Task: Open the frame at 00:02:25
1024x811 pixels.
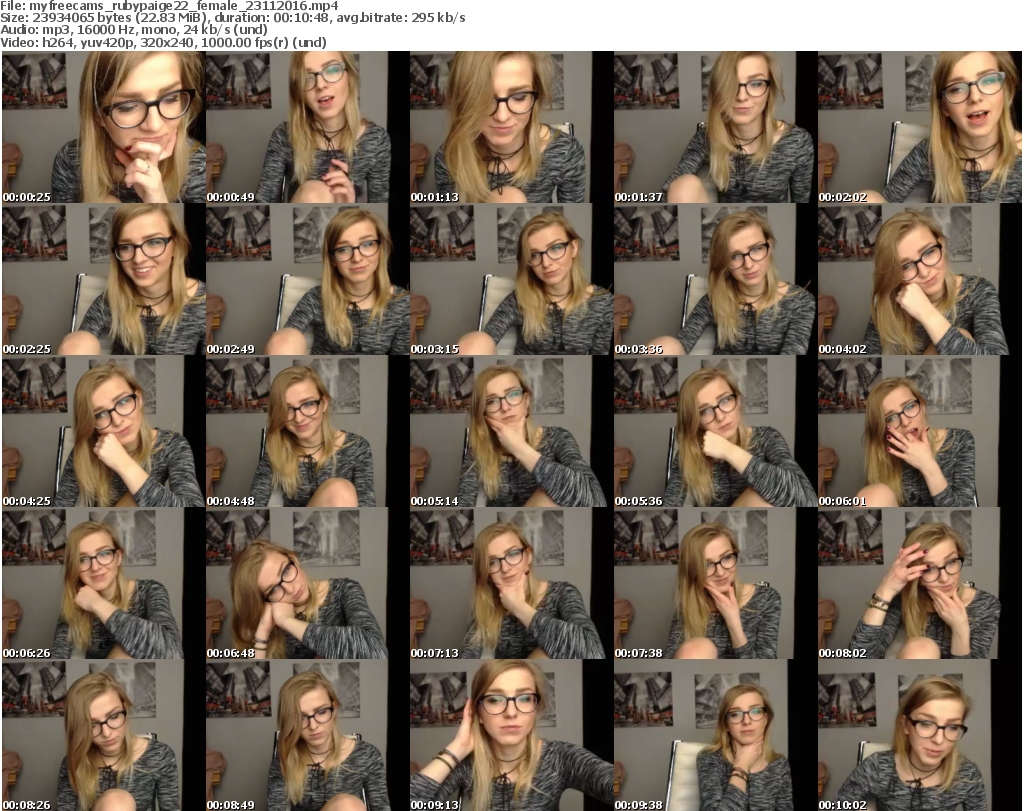Action: pyautogui.click(x=104, y=279)
